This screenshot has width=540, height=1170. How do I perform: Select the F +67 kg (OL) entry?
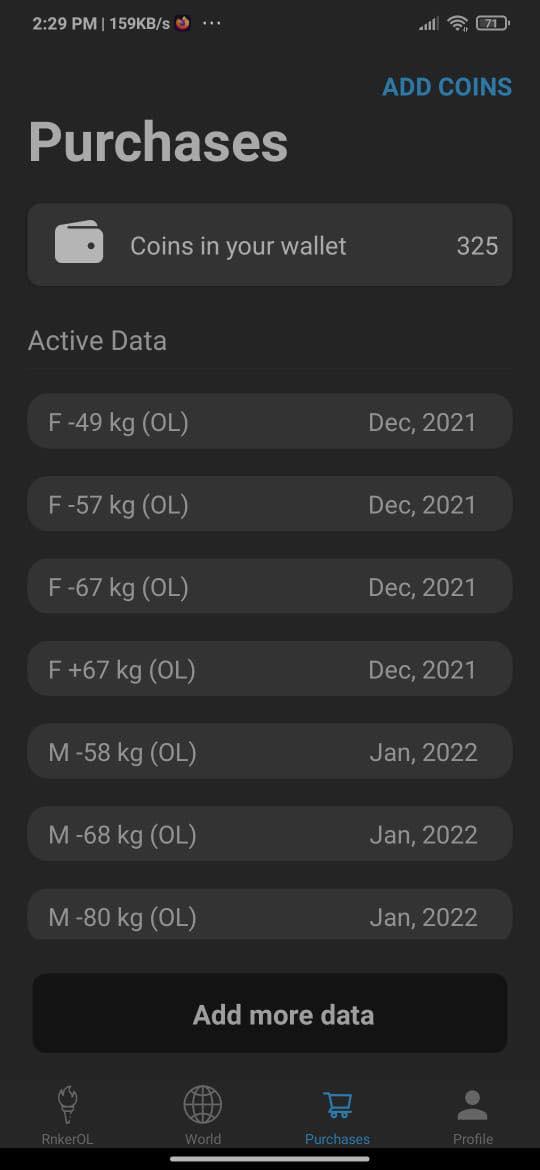pos(270,669)
